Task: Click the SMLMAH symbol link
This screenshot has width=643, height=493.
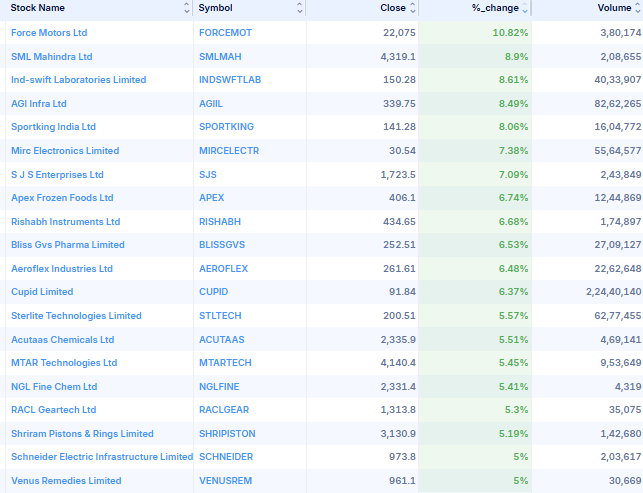Action: coord(220,57)
